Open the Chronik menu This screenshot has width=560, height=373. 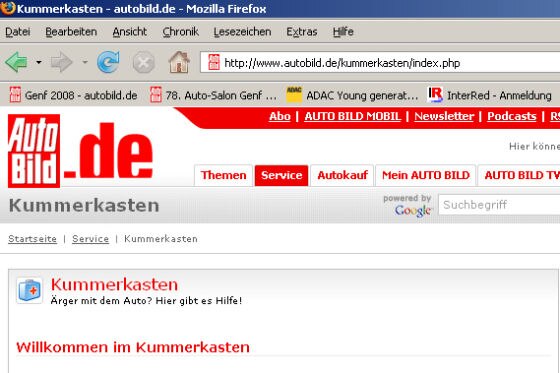180,32
